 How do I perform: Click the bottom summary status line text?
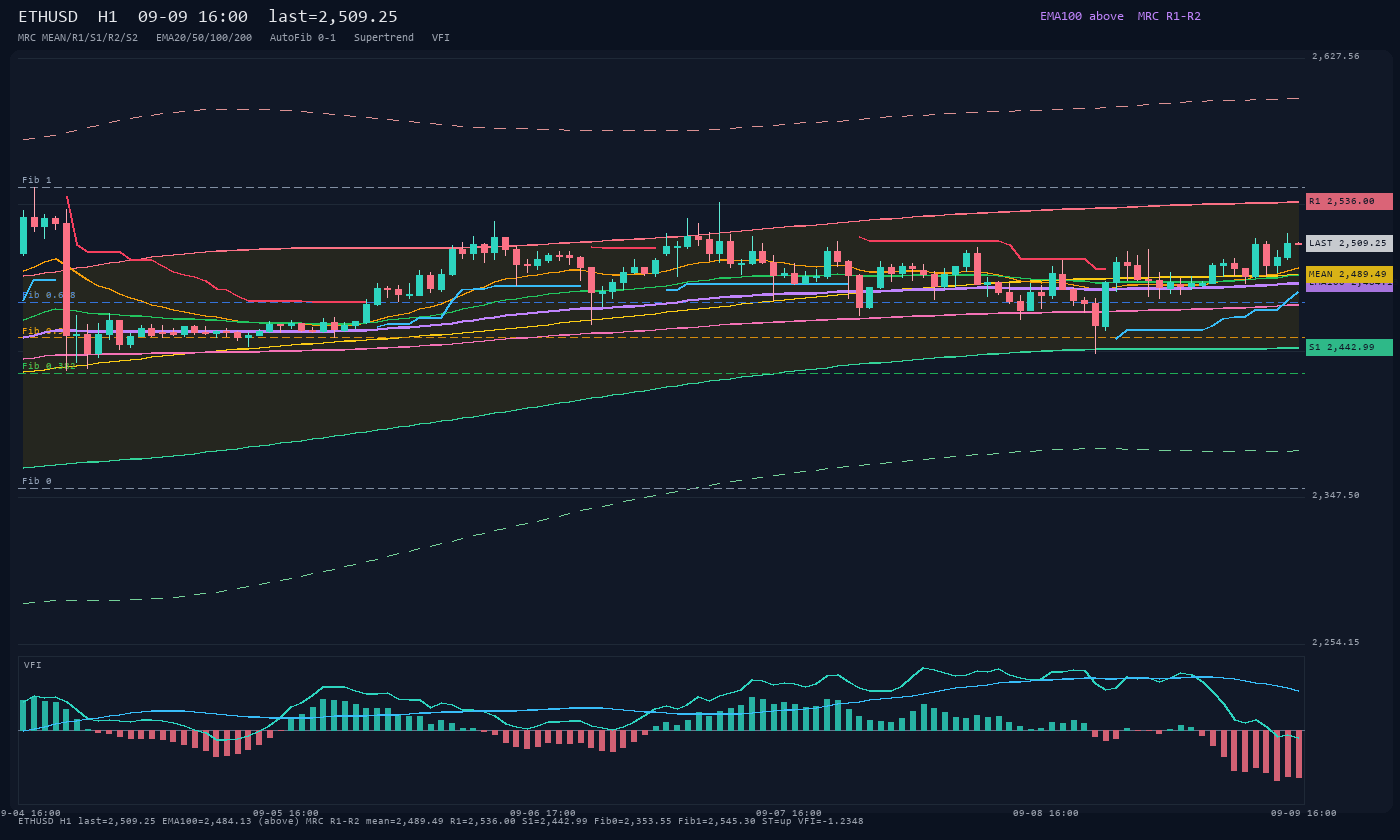441,821
